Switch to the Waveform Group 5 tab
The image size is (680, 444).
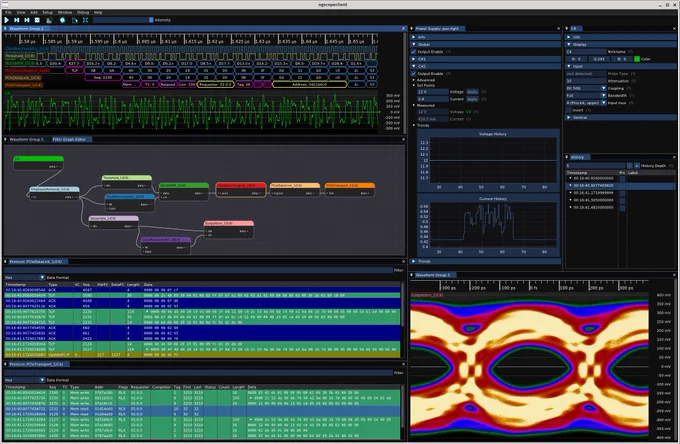coord(26,140)
